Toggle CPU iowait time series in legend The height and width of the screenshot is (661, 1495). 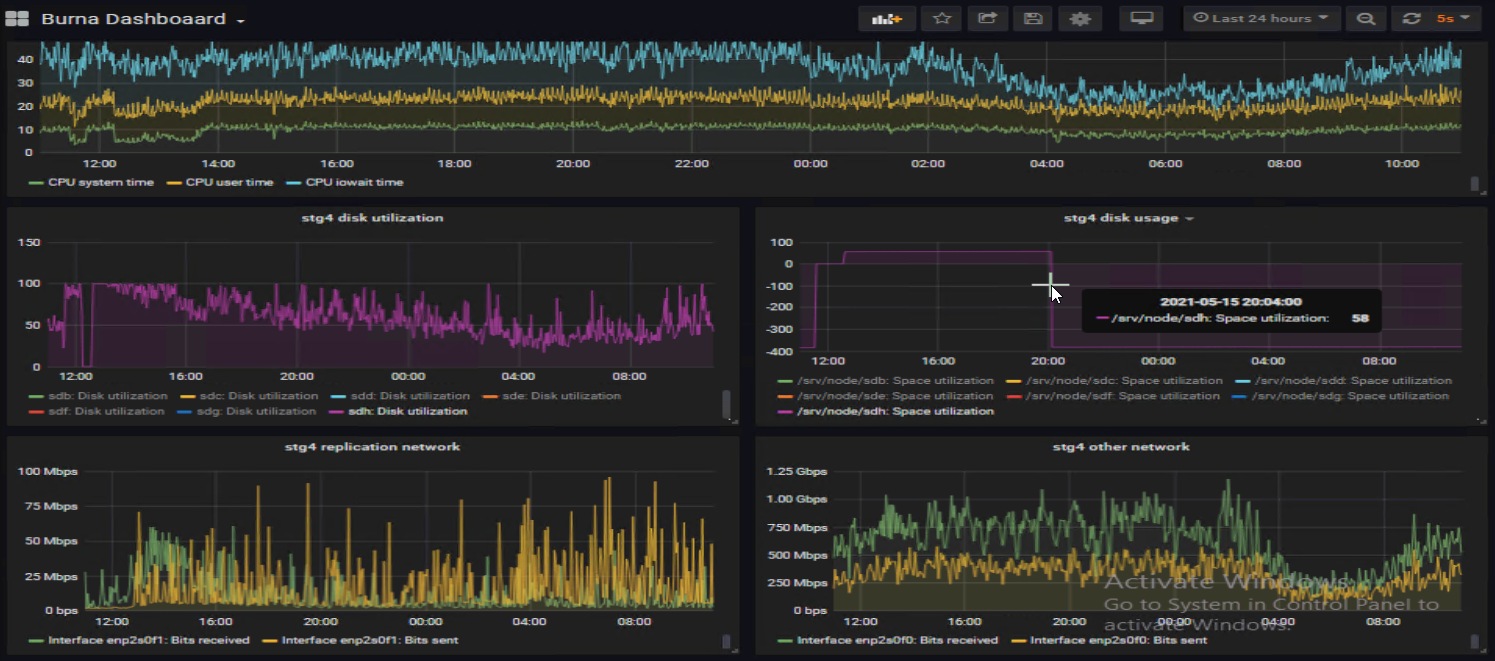click(x=355, y=182)
